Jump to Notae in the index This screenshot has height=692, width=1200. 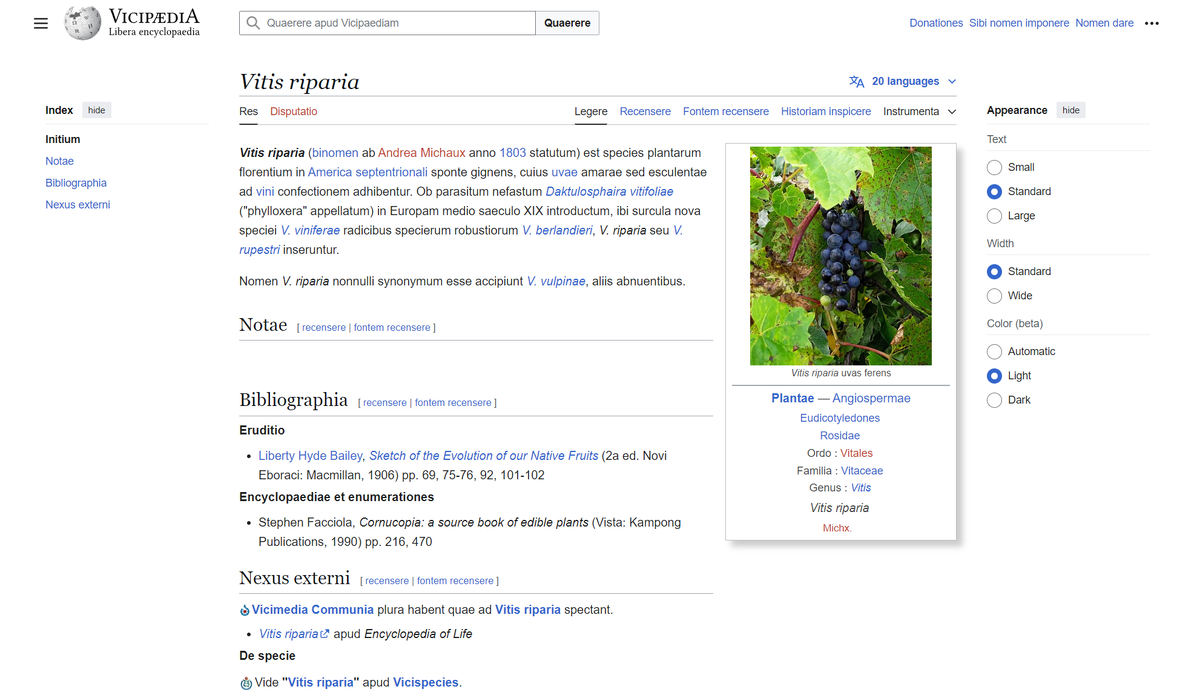click(x=59, y=161)
